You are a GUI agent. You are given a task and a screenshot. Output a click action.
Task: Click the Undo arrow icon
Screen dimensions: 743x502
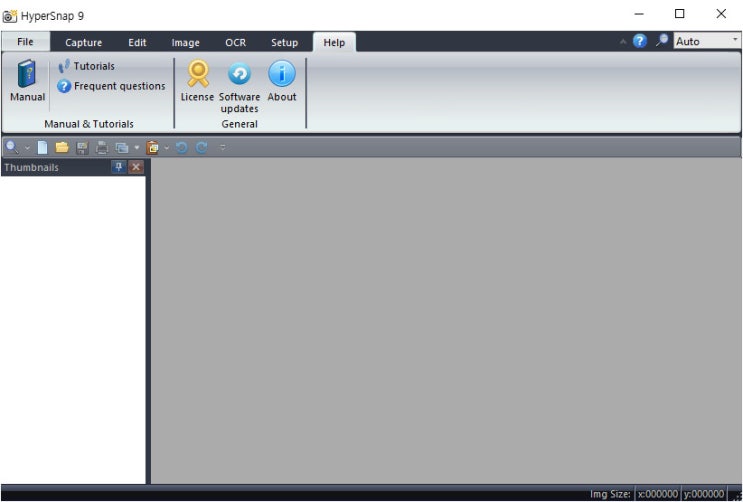click(181, 148)
